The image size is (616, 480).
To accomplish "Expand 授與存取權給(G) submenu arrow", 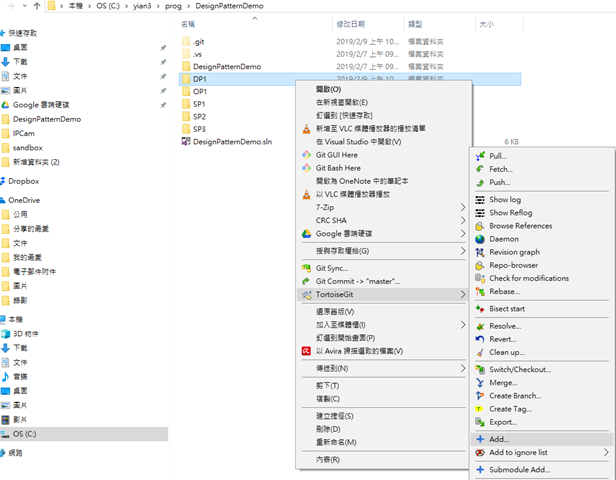I will pyautogui.click(x=463, y=251).
